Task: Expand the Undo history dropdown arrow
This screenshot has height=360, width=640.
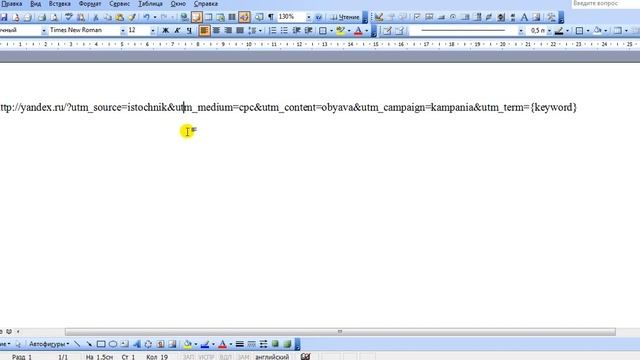Action: coord(155,17)
